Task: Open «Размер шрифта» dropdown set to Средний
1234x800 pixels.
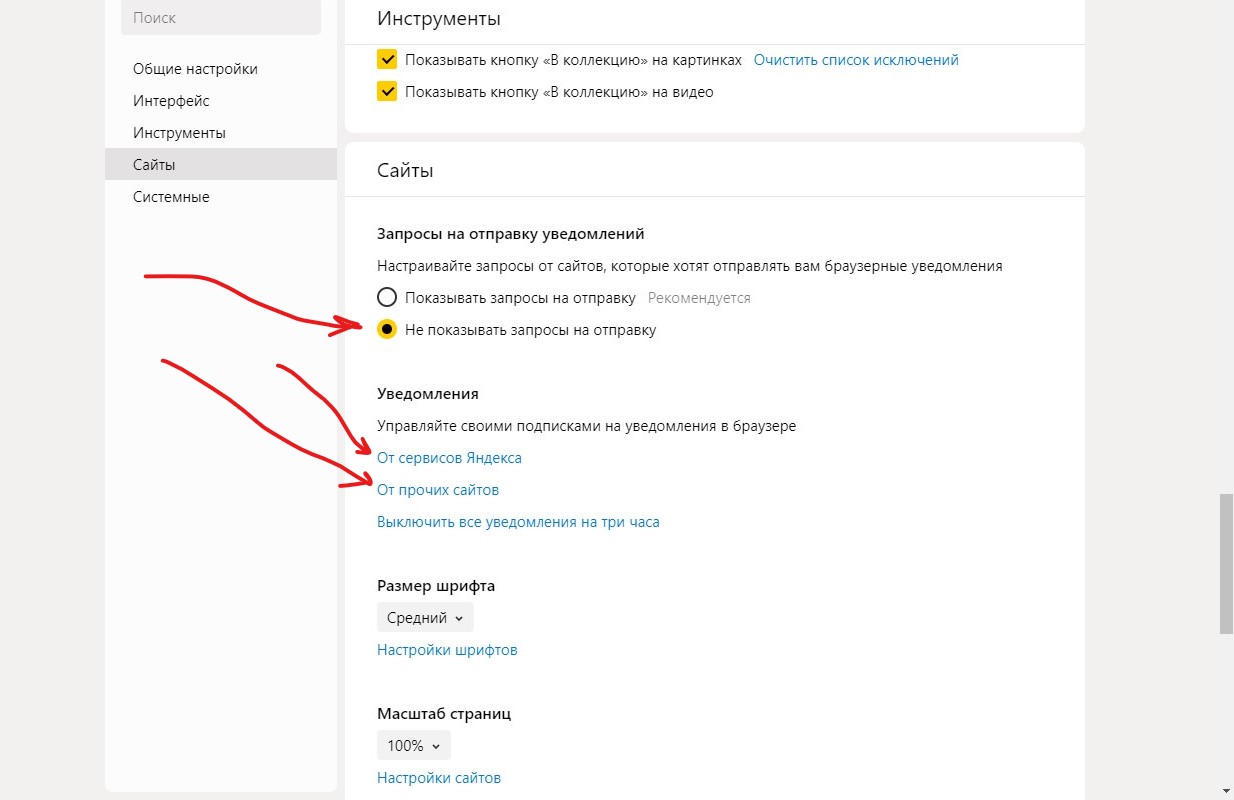Action: tap(425, 618)
